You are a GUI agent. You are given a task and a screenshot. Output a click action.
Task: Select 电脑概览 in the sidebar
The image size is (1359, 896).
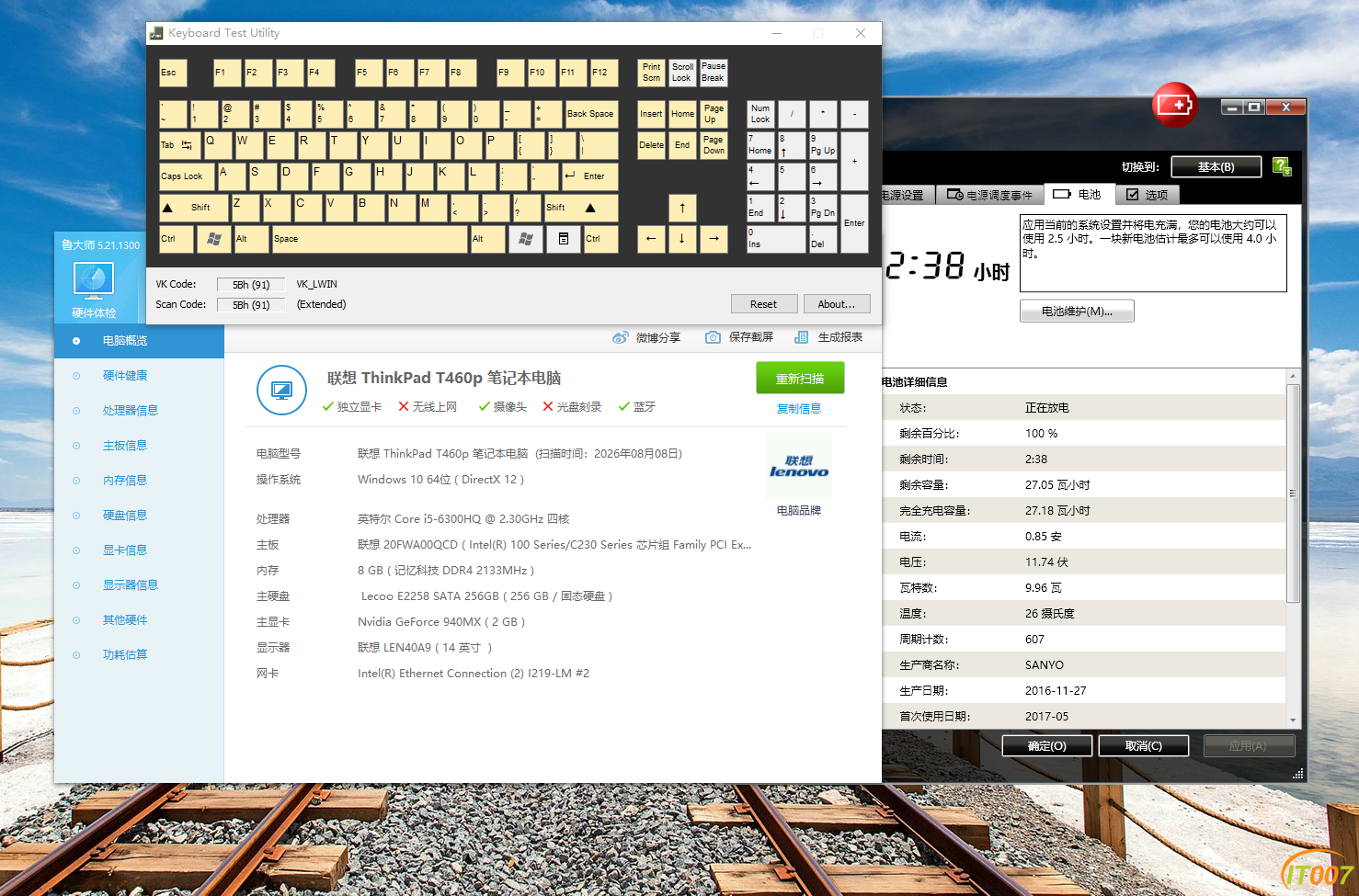(139, 341)
